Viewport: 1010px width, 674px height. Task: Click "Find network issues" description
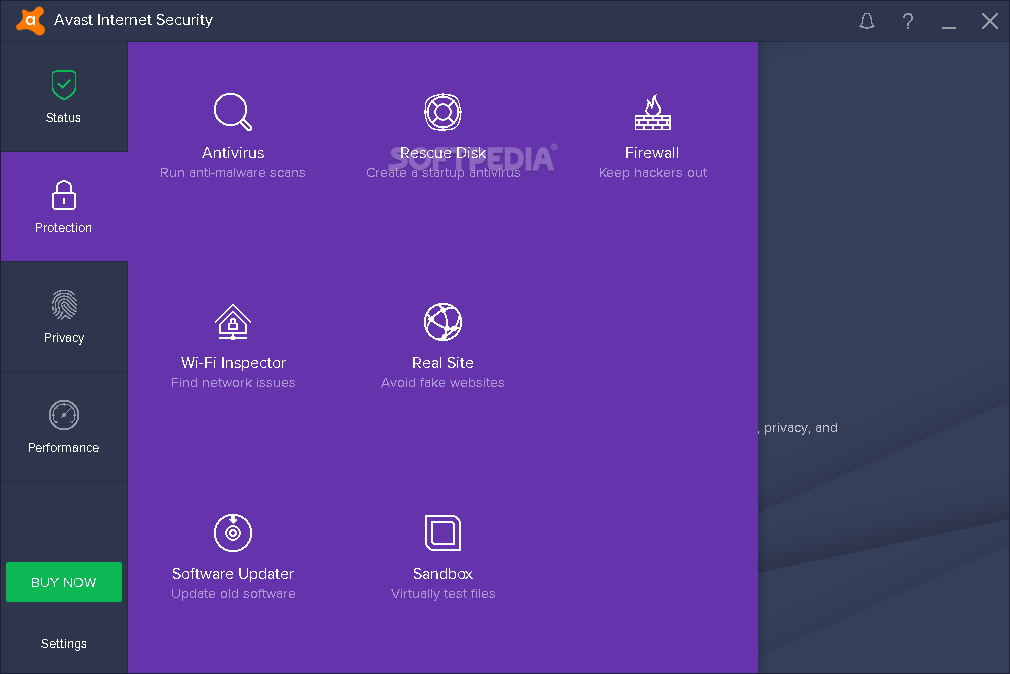click(x=233, y=383)
